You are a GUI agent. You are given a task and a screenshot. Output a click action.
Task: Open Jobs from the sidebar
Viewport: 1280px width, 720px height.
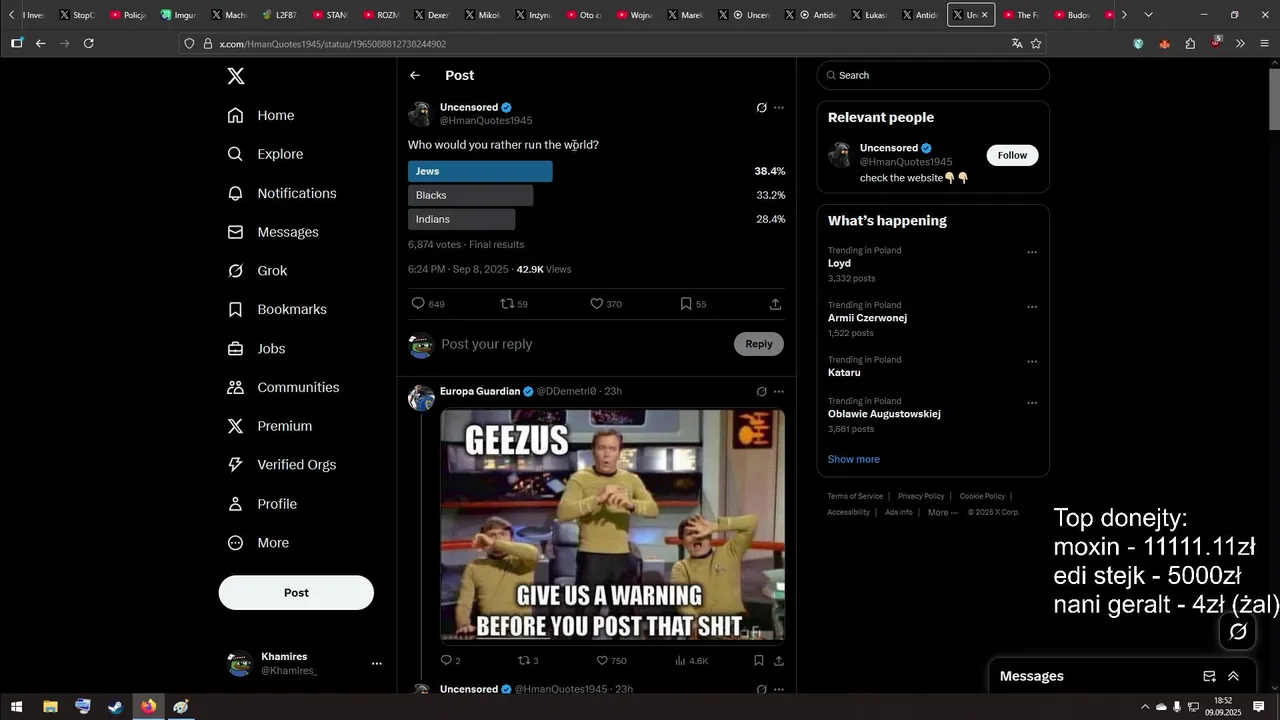coord(256,349)
